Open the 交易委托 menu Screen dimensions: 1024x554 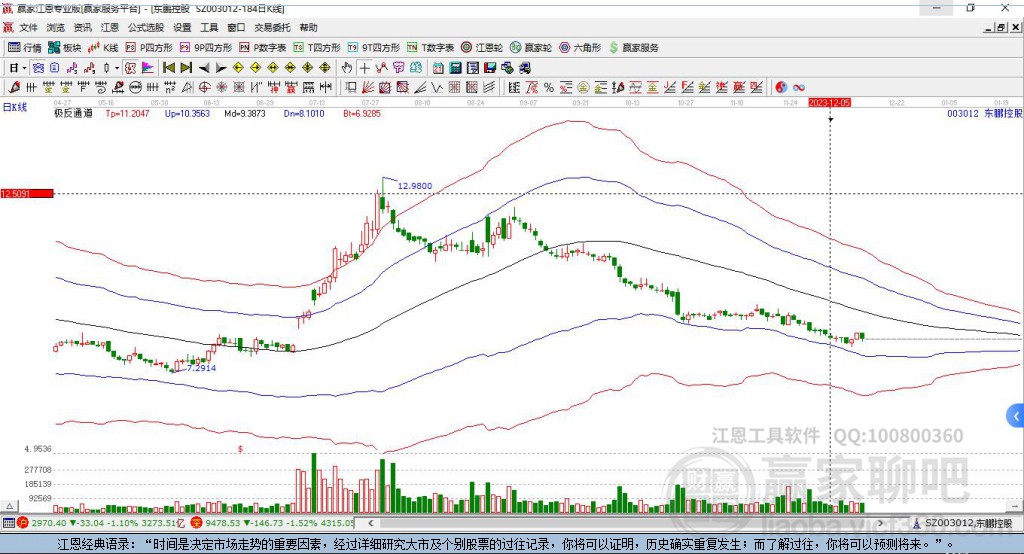click(272, 27)
